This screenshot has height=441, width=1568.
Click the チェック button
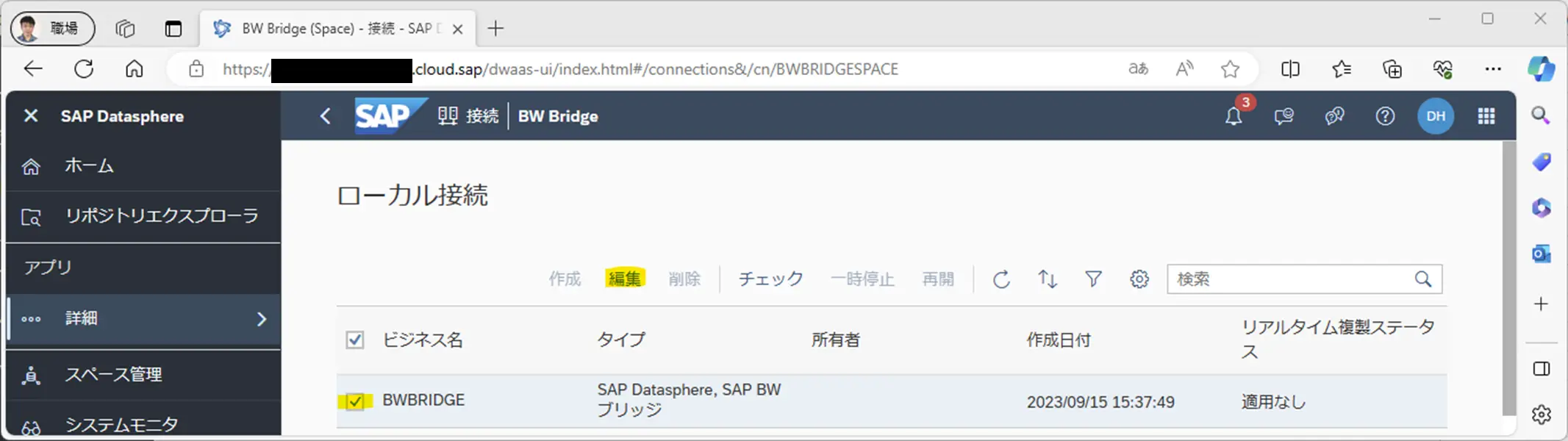770,279
